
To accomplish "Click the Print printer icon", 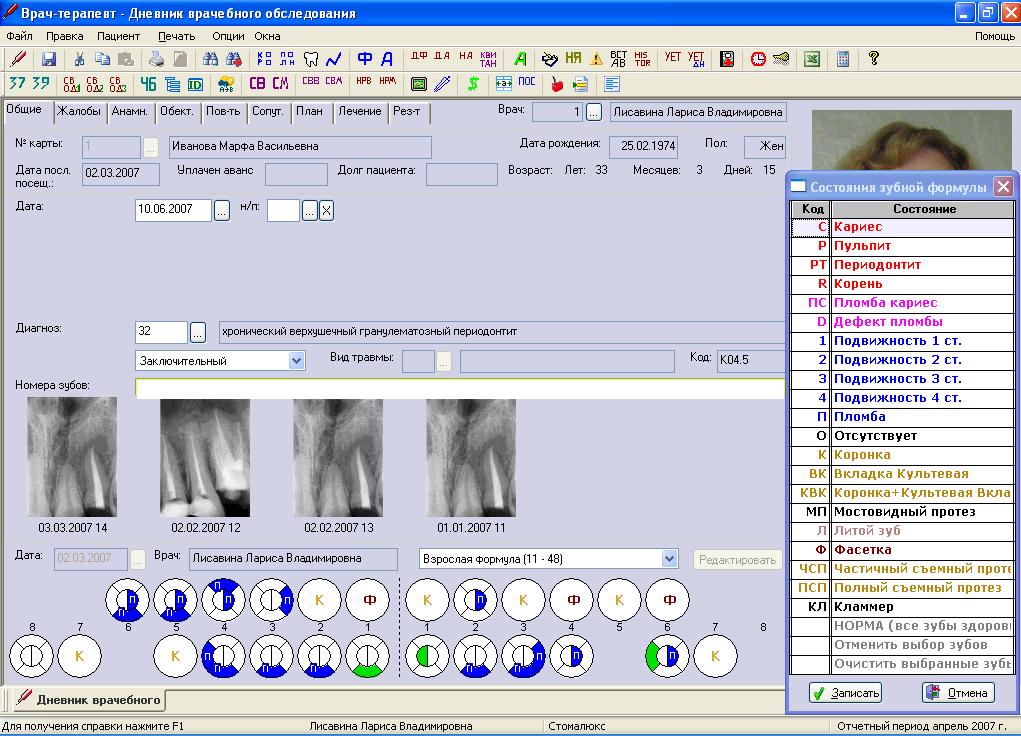I will tap(156, 59).
